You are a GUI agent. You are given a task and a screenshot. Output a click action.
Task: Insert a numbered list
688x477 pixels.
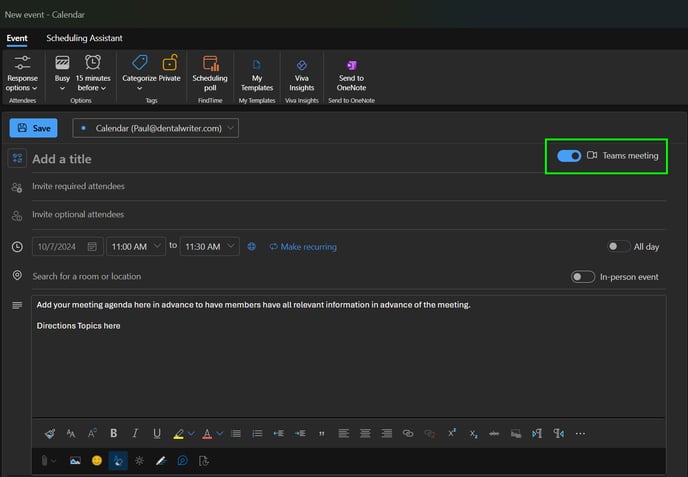point(257,434)
